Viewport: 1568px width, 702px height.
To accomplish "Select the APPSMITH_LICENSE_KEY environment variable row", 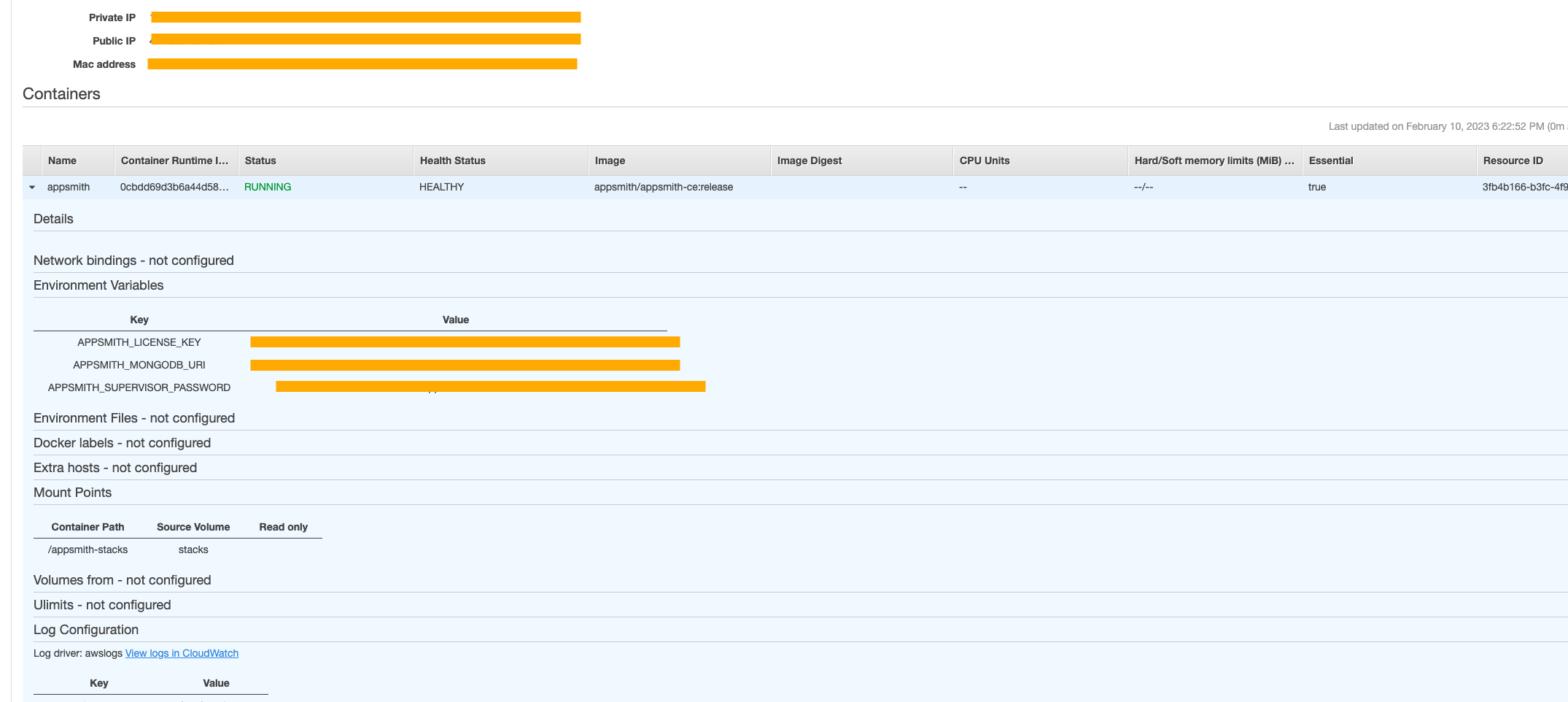I will [x=139, y=342].
